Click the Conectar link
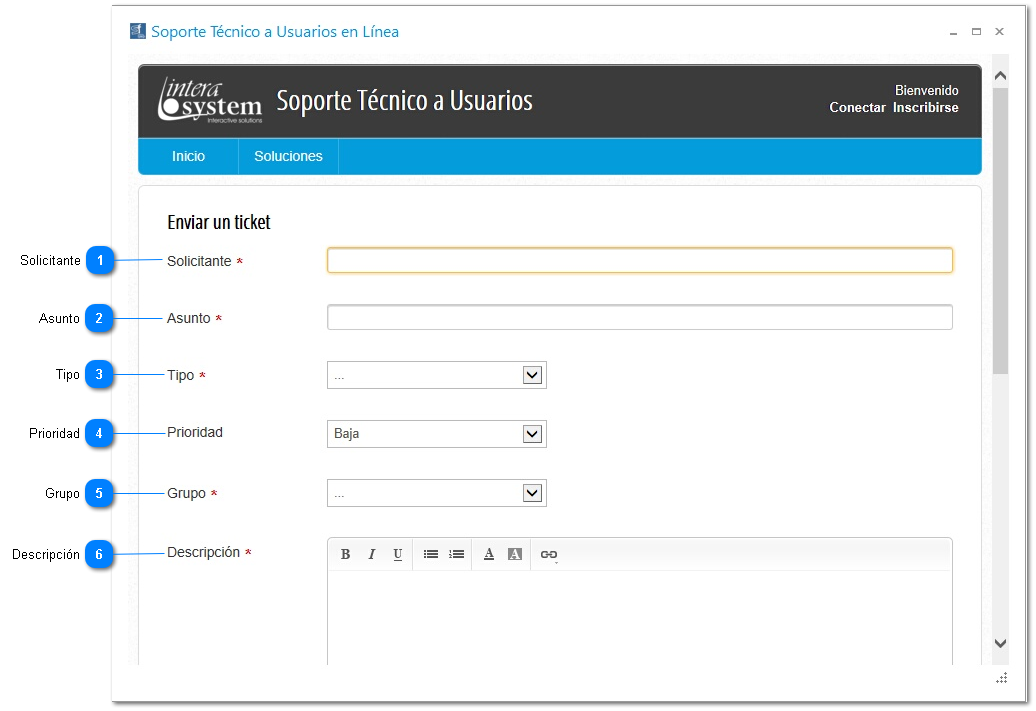 pos(857,108)
